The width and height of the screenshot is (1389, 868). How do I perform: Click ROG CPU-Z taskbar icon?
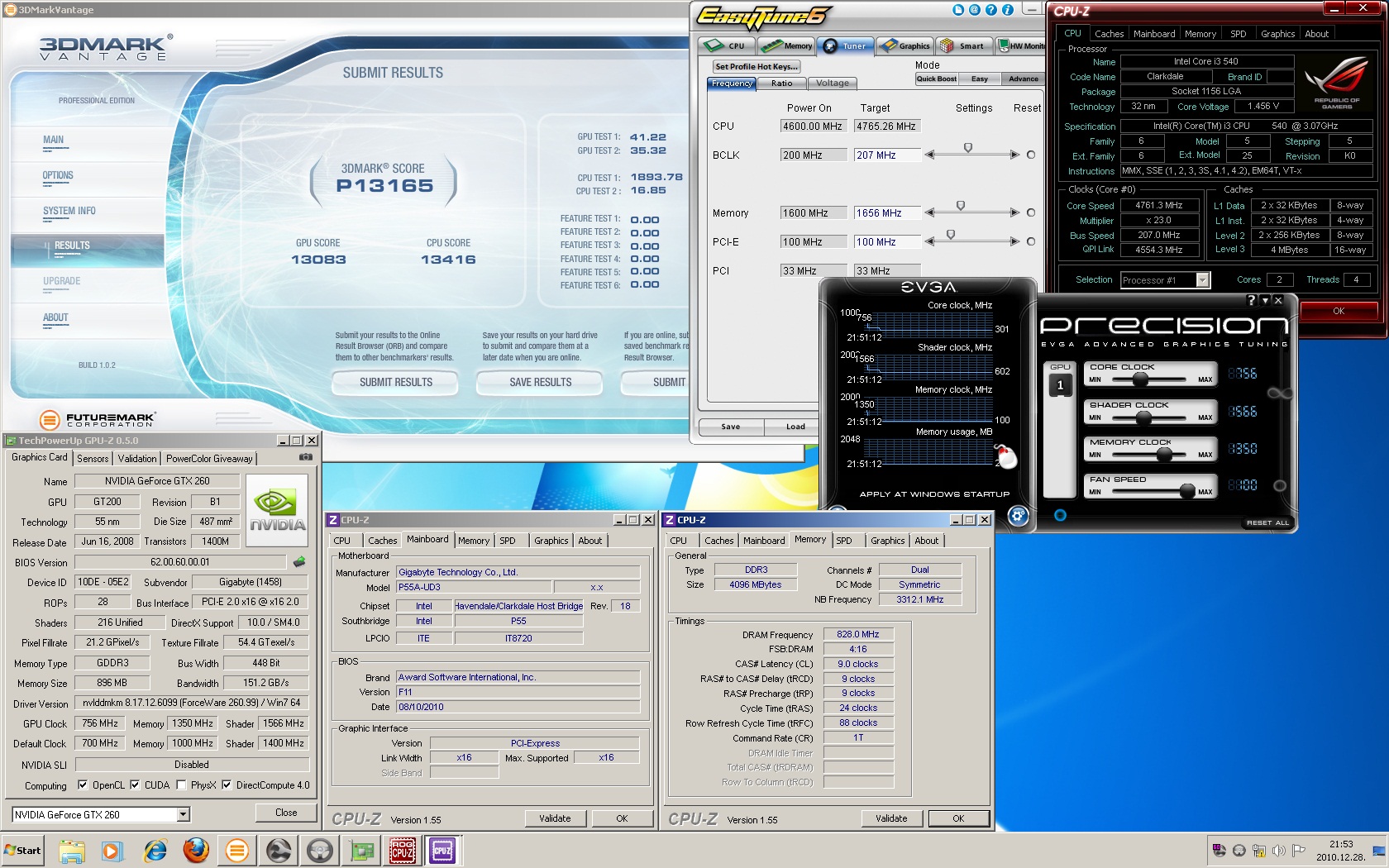point(403,850)
